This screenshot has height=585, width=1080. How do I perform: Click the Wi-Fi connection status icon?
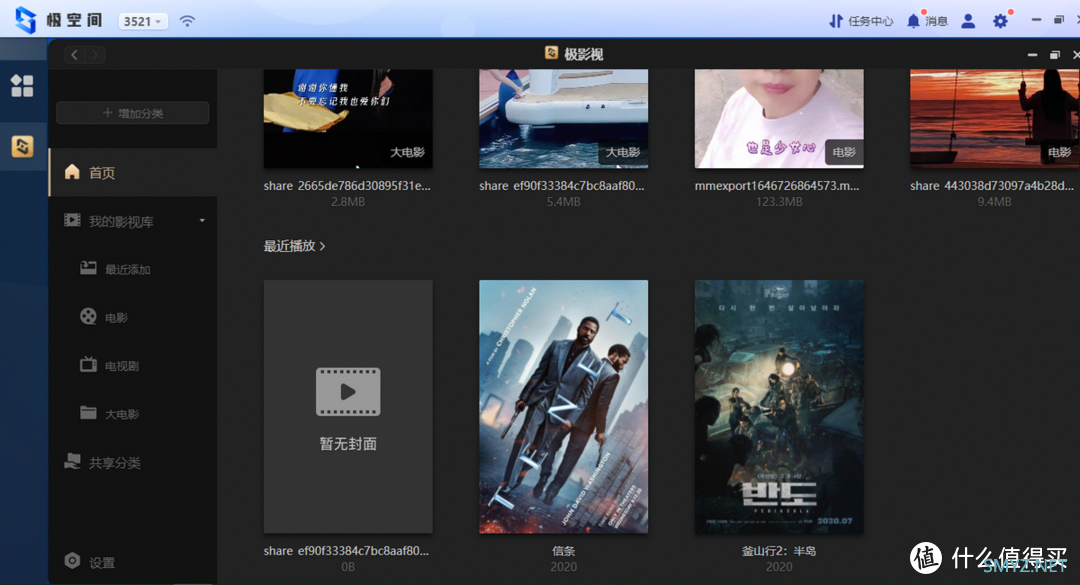point(187,21)
